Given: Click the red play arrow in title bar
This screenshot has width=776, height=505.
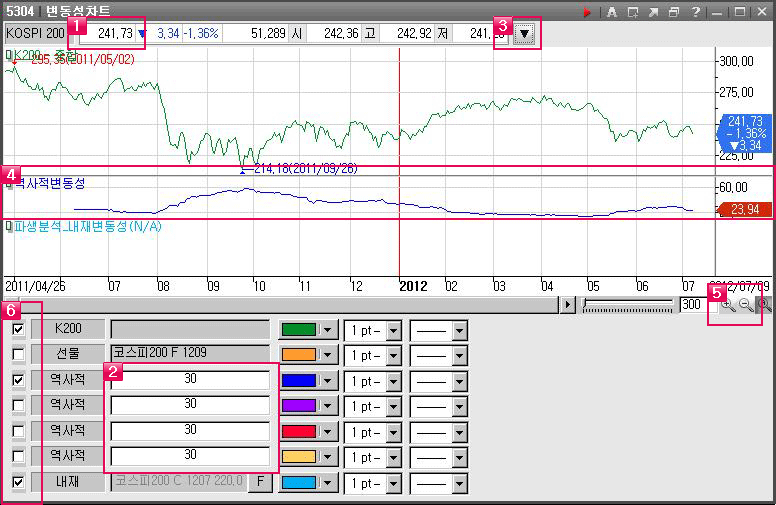Looking at the screenshot, I should [587, 12].
